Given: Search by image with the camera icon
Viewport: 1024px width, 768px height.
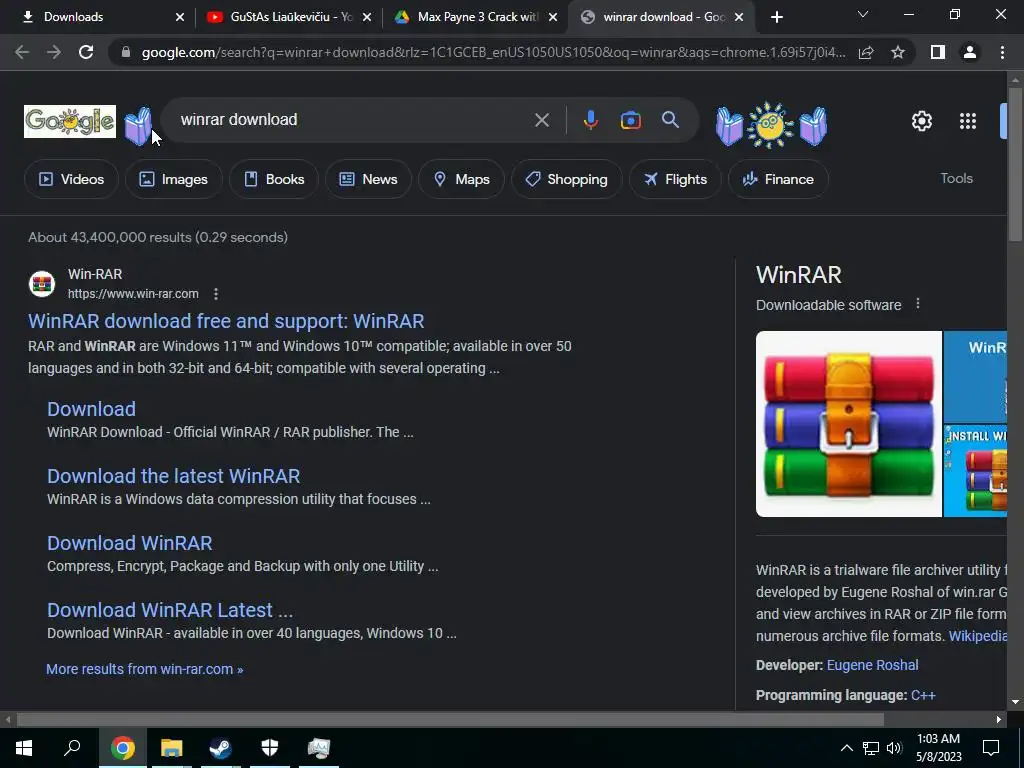Looking at the screenshot, I should (x=630, y=120).
